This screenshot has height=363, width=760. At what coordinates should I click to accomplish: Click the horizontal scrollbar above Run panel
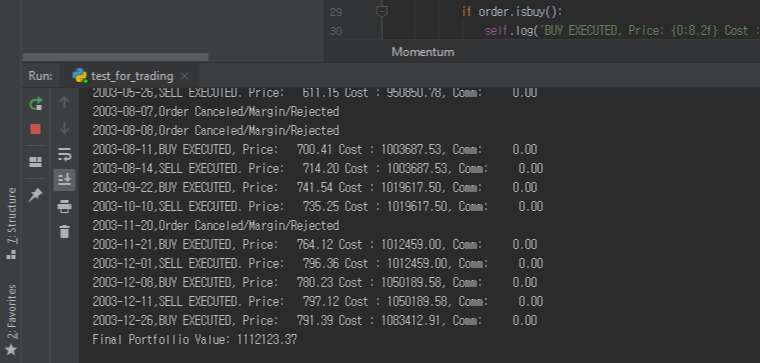coord(115,57)
